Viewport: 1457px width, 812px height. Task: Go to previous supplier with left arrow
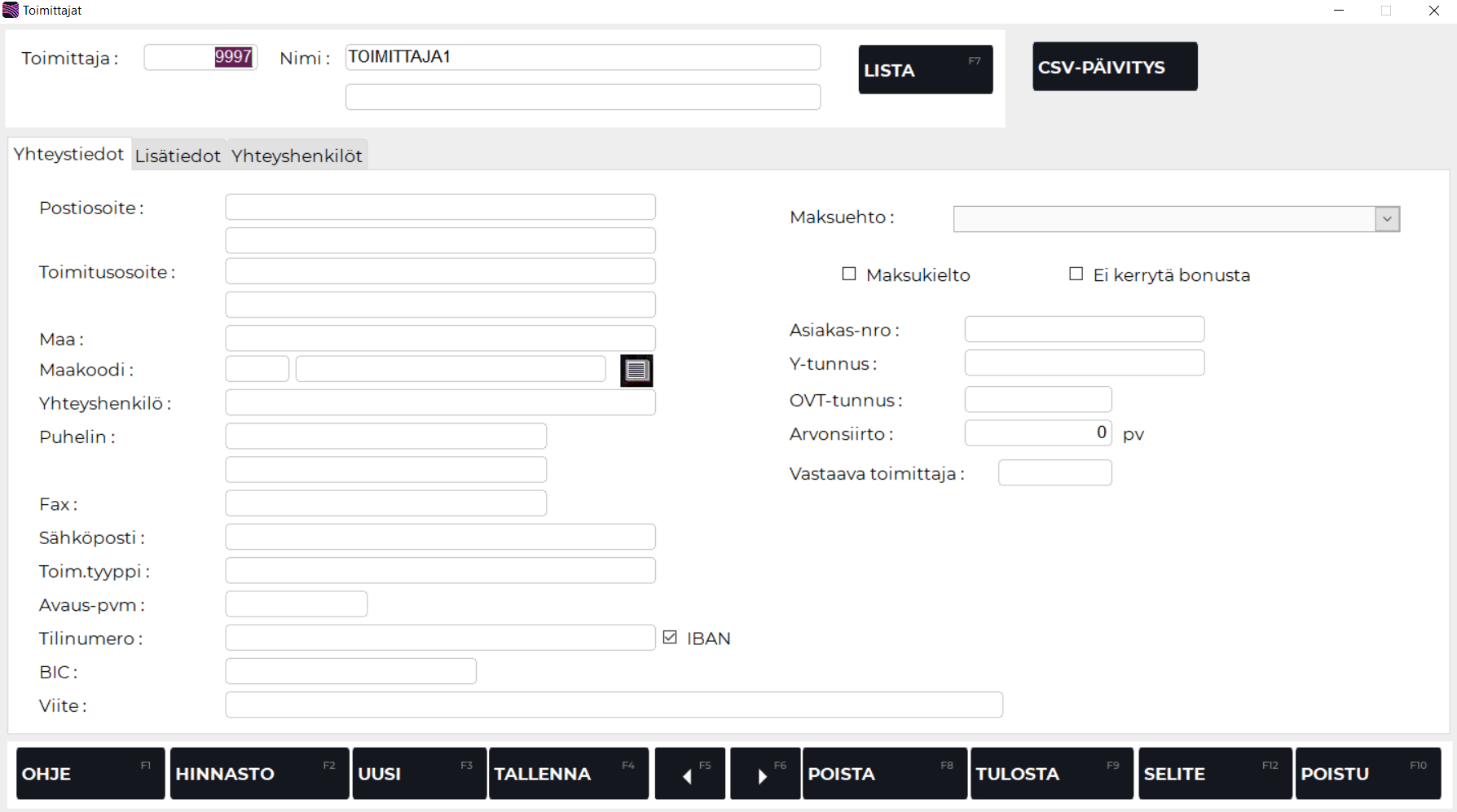click(x=689, y=774)
